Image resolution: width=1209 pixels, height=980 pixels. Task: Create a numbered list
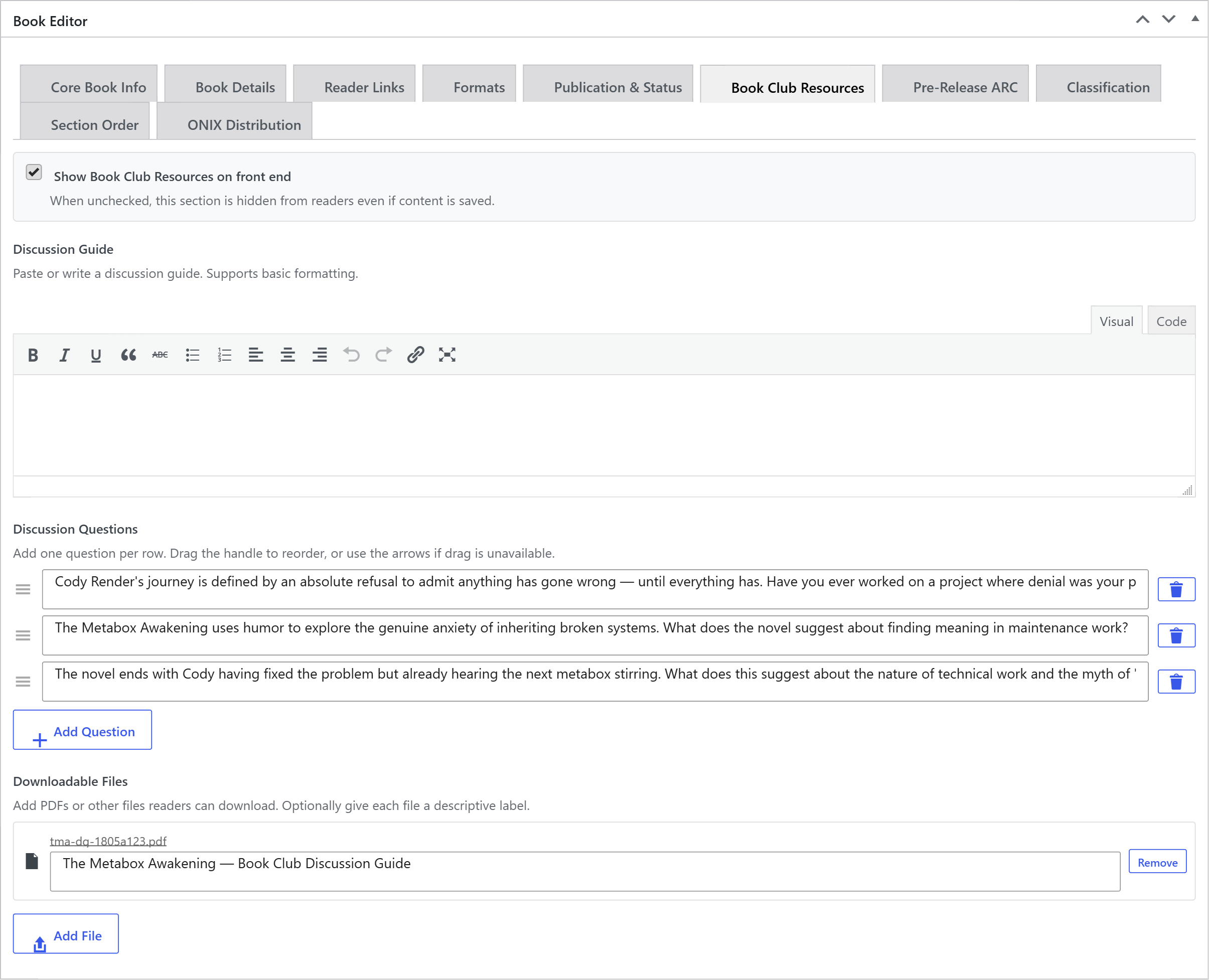(x=224, y=355)
